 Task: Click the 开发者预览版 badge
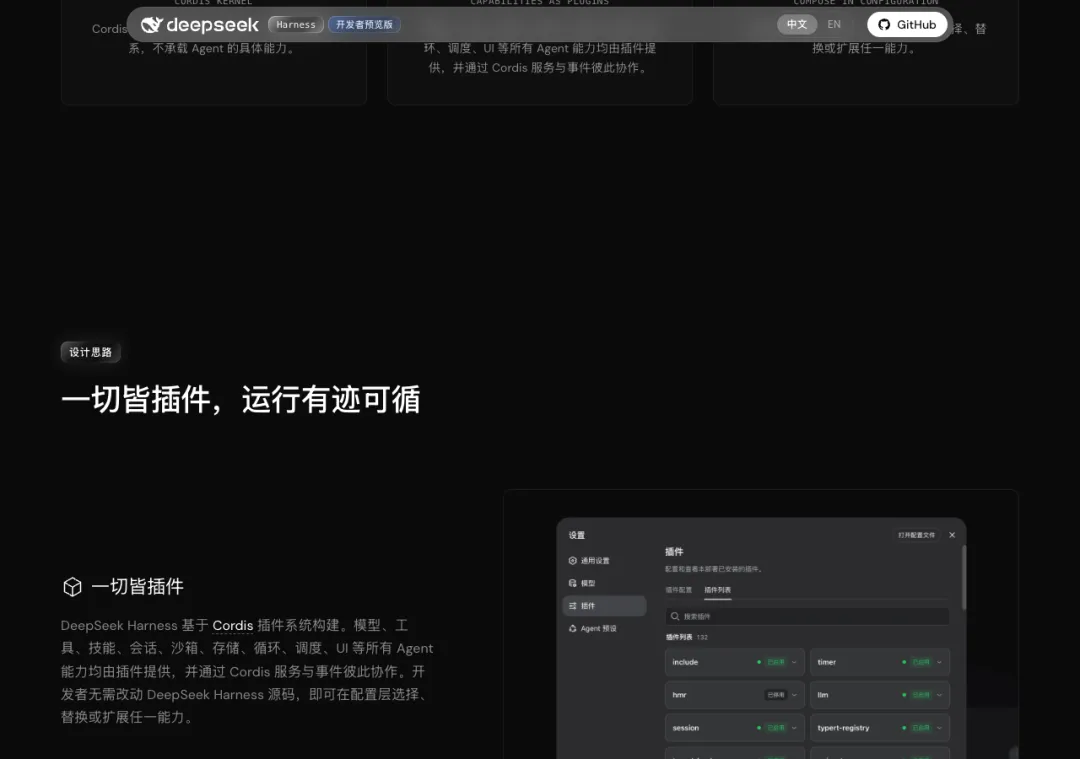tap(364, 25)
